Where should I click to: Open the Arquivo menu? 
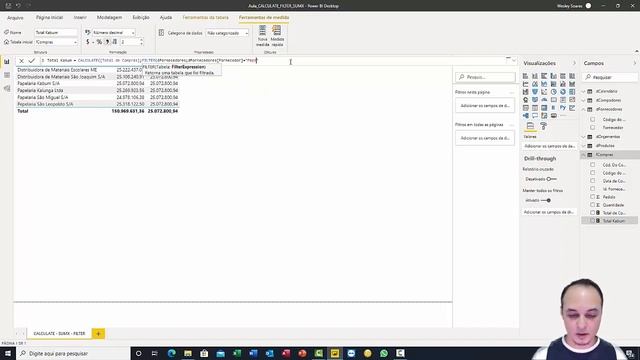coord(15,18)
